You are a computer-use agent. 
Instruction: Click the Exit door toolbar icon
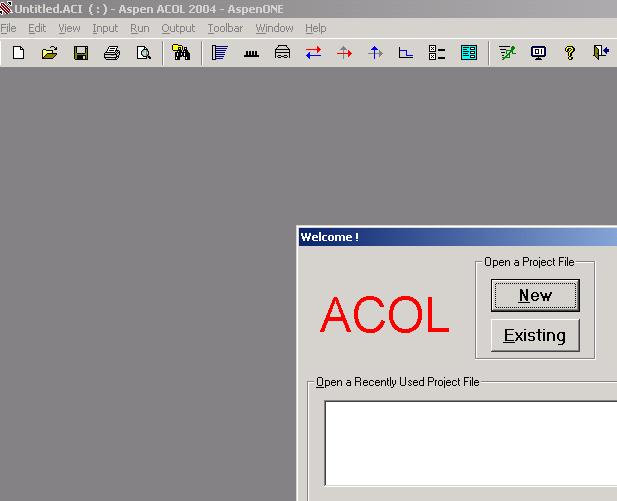[x=601, y=52]
